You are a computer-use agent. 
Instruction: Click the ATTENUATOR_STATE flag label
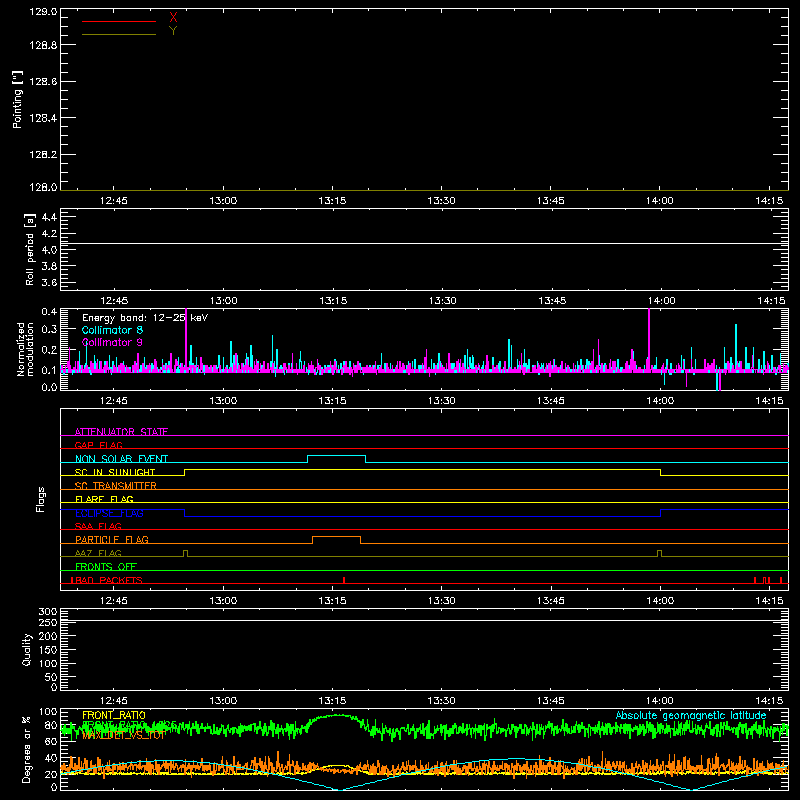pos(121,432)
